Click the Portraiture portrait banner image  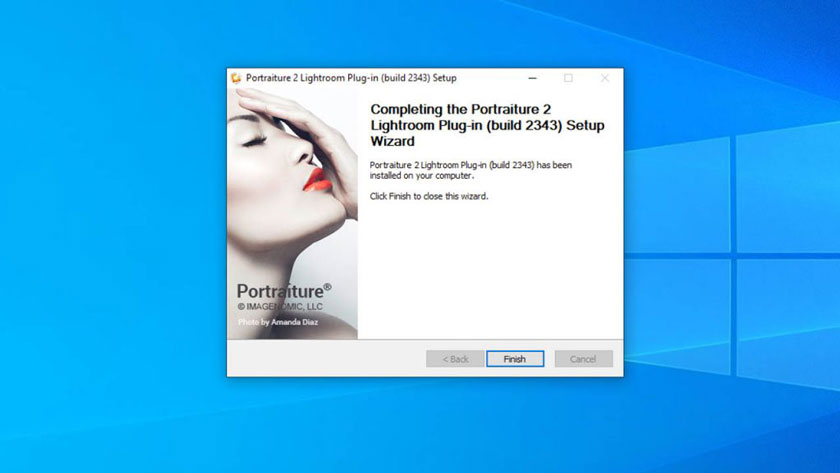[x=292, y=214]
